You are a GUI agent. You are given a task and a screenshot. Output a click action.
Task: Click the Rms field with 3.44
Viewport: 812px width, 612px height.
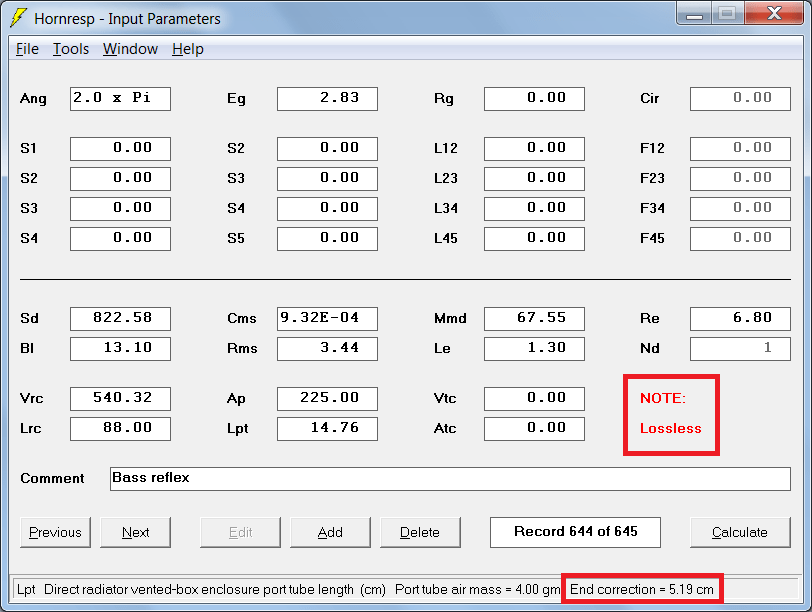(327, 348)
